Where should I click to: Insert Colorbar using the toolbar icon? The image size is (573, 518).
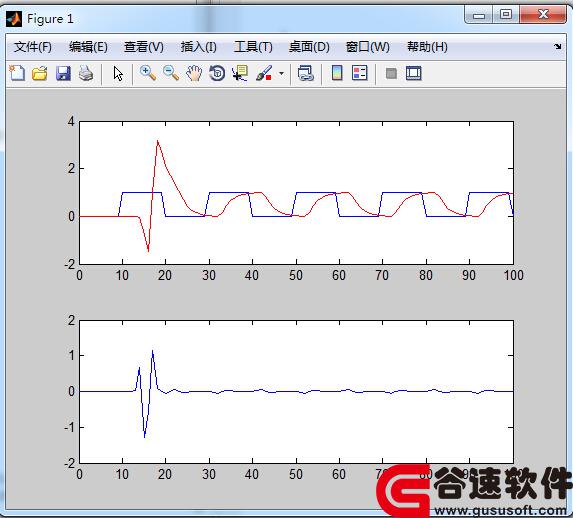337,73
